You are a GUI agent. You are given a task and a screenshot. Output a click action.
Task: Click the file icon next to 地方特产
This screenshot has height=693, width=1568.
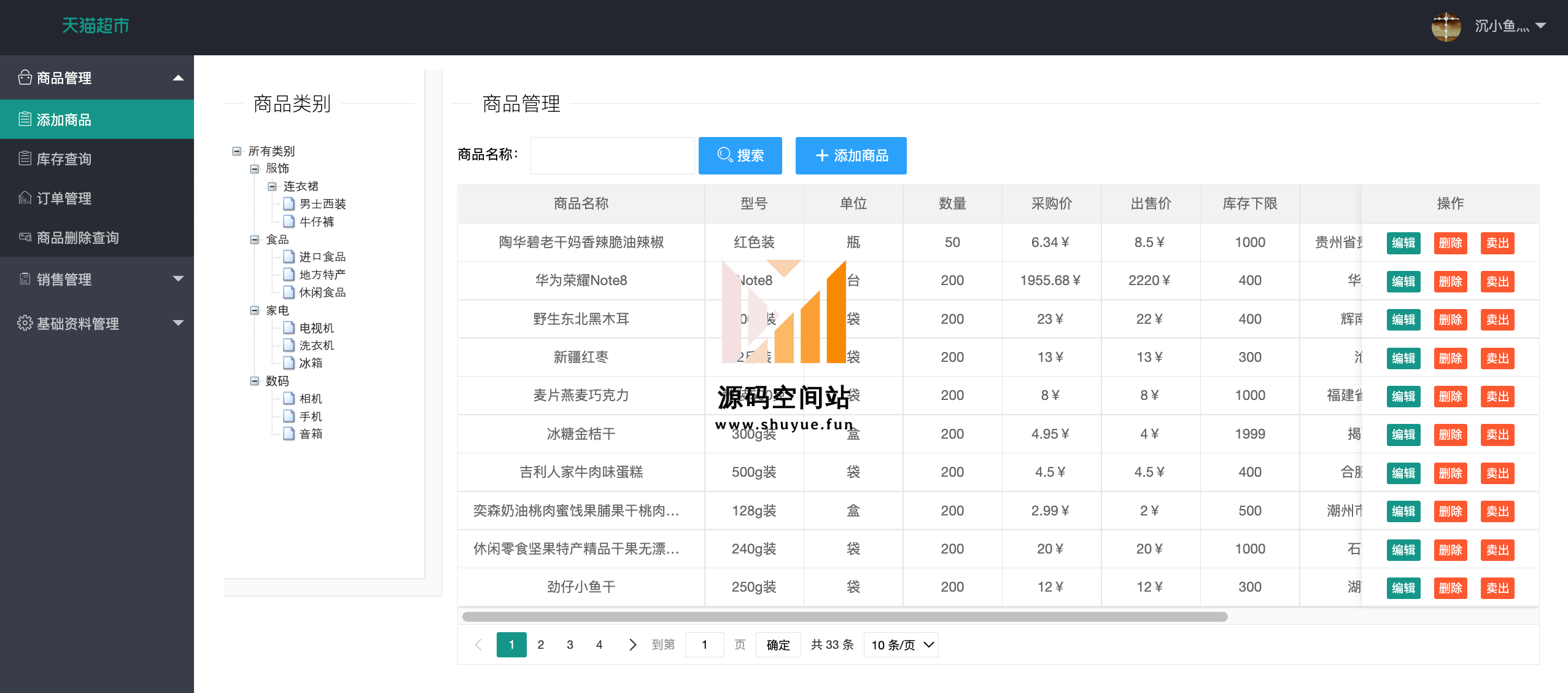coord(289,274)
